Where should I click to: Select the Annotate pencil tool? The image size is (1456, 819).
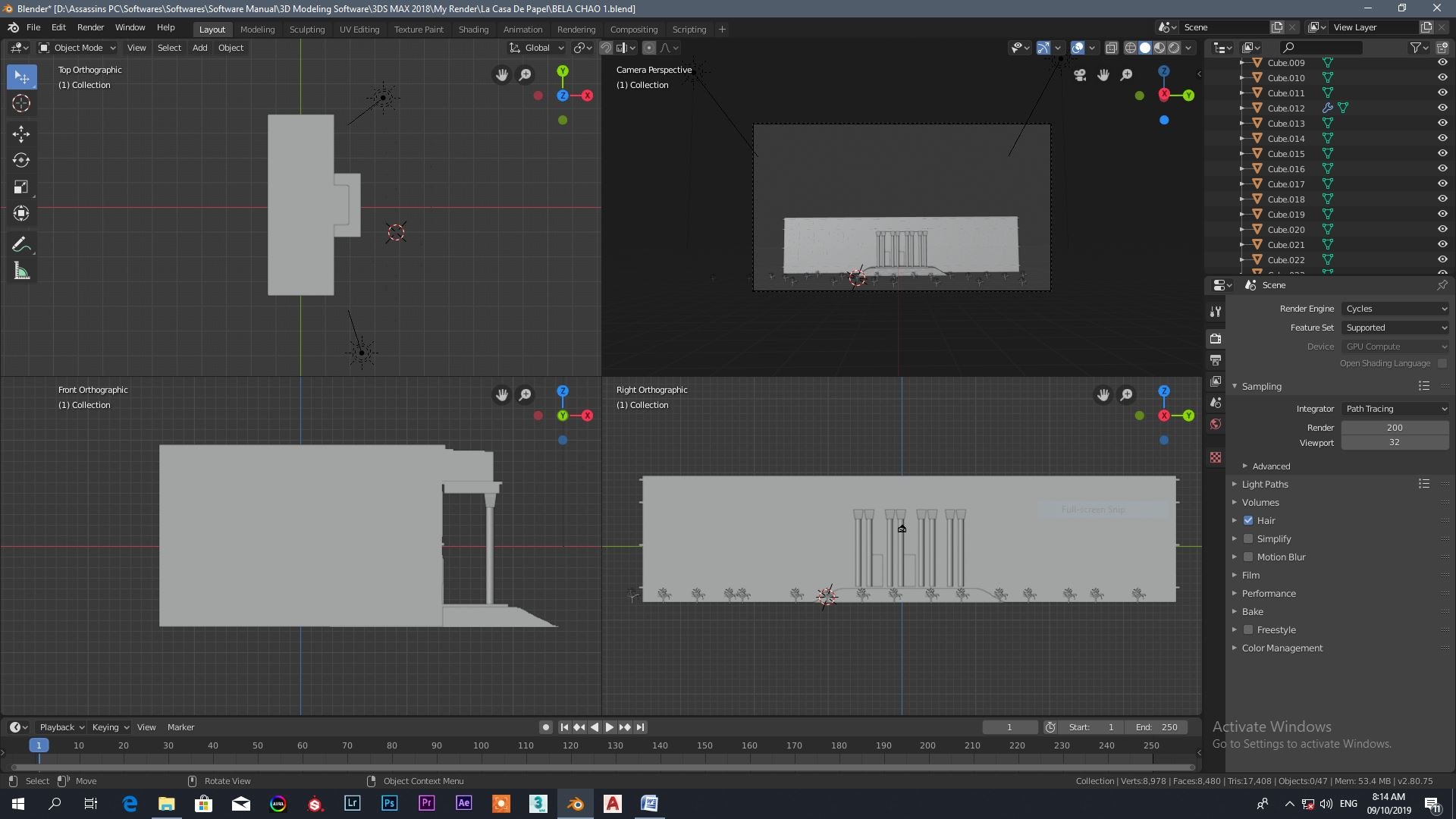[x=21, y=244]
